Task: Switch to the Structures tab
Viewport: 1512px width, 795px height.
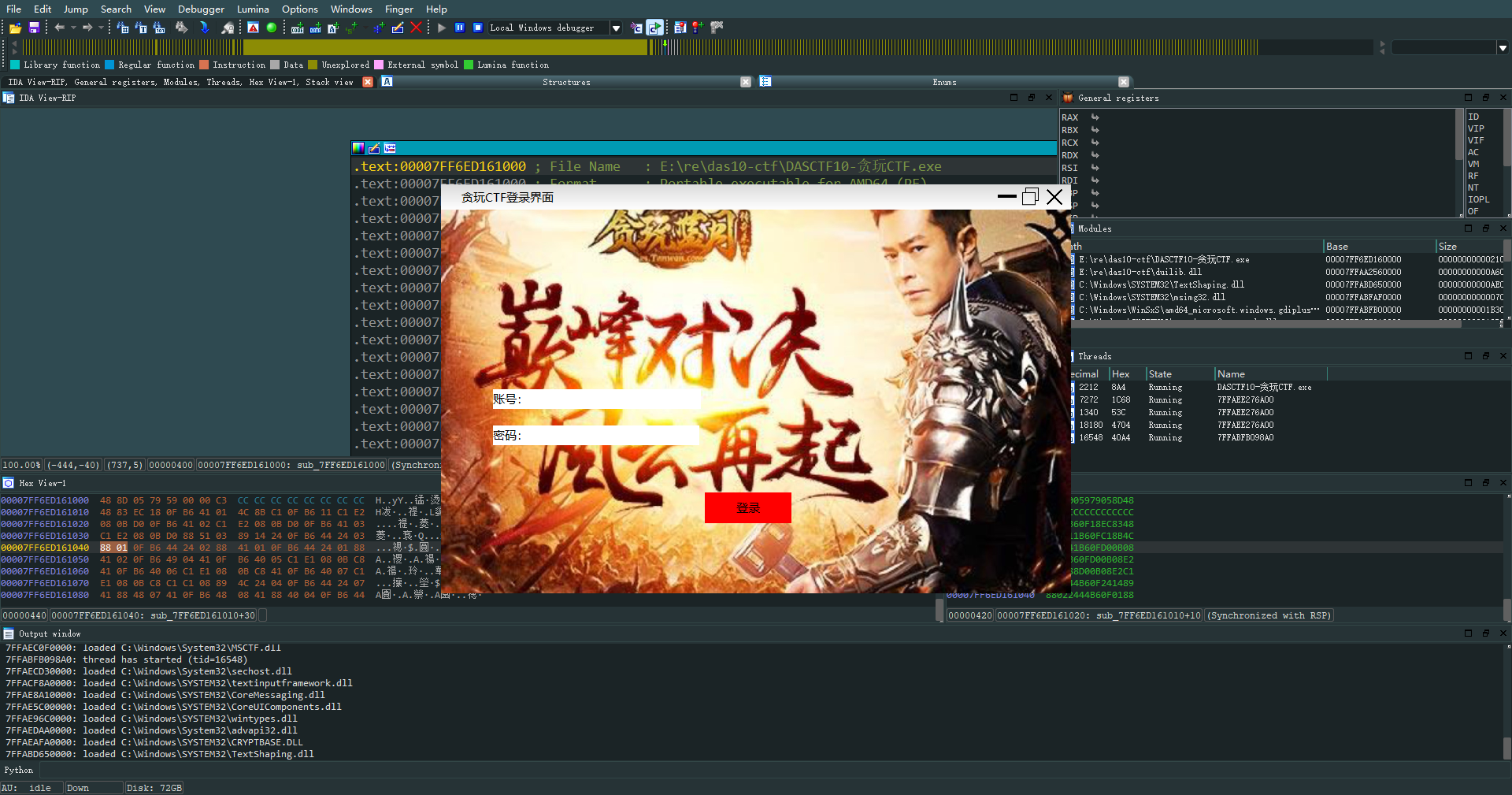Action: 566,82
